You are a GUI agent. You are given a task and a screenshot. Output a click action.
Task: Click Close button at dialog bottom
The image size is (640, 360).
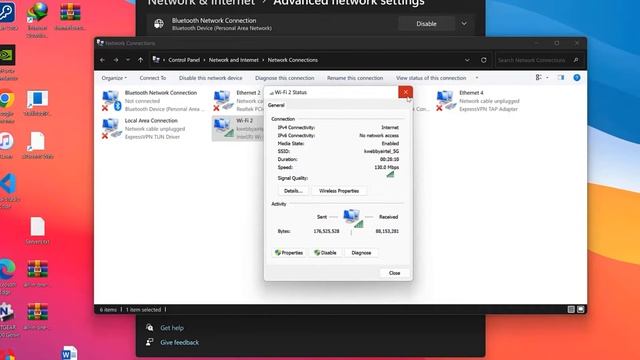coord(394,273)
